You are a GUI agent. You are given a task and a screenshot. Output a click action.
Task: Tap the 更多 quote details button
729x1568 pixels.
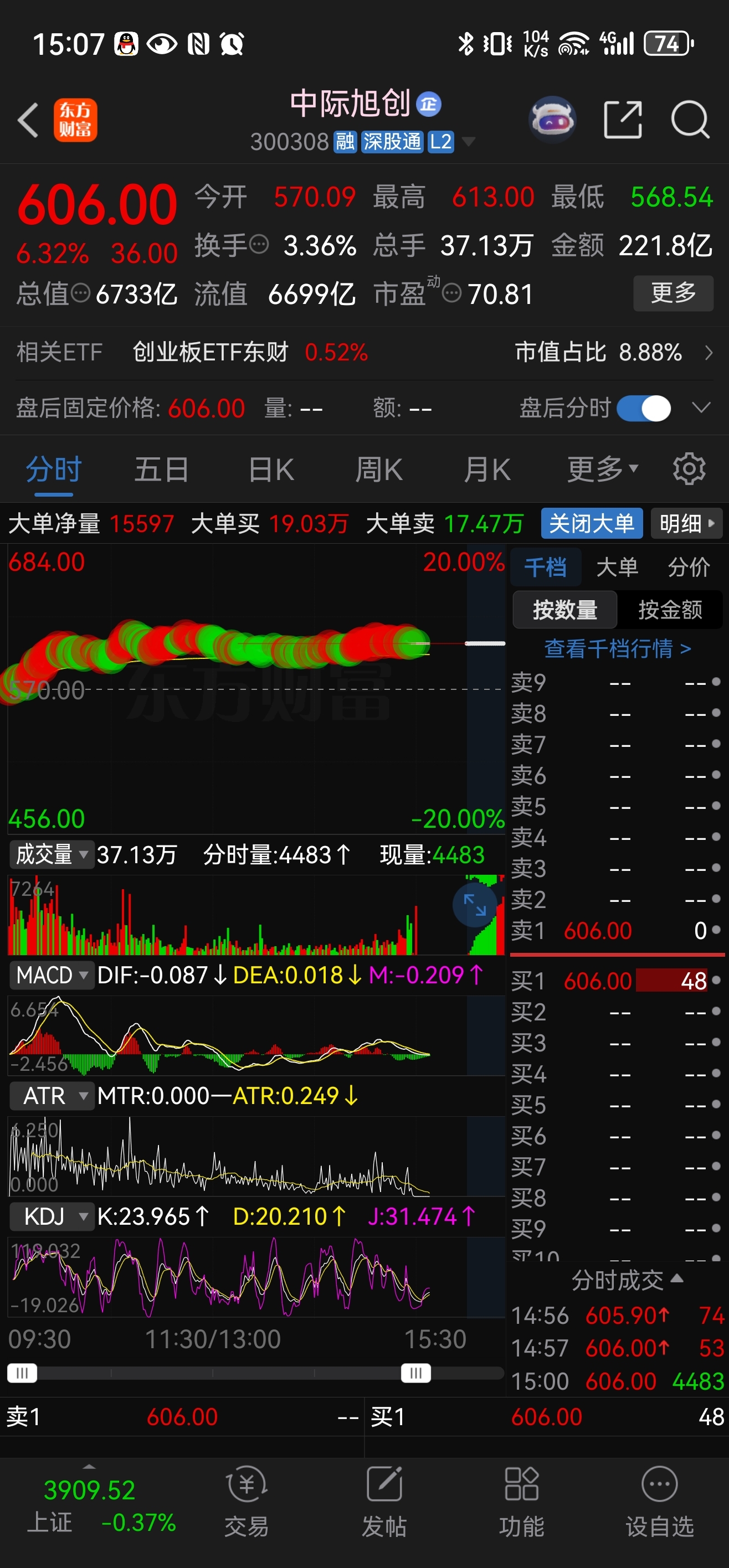673,293
